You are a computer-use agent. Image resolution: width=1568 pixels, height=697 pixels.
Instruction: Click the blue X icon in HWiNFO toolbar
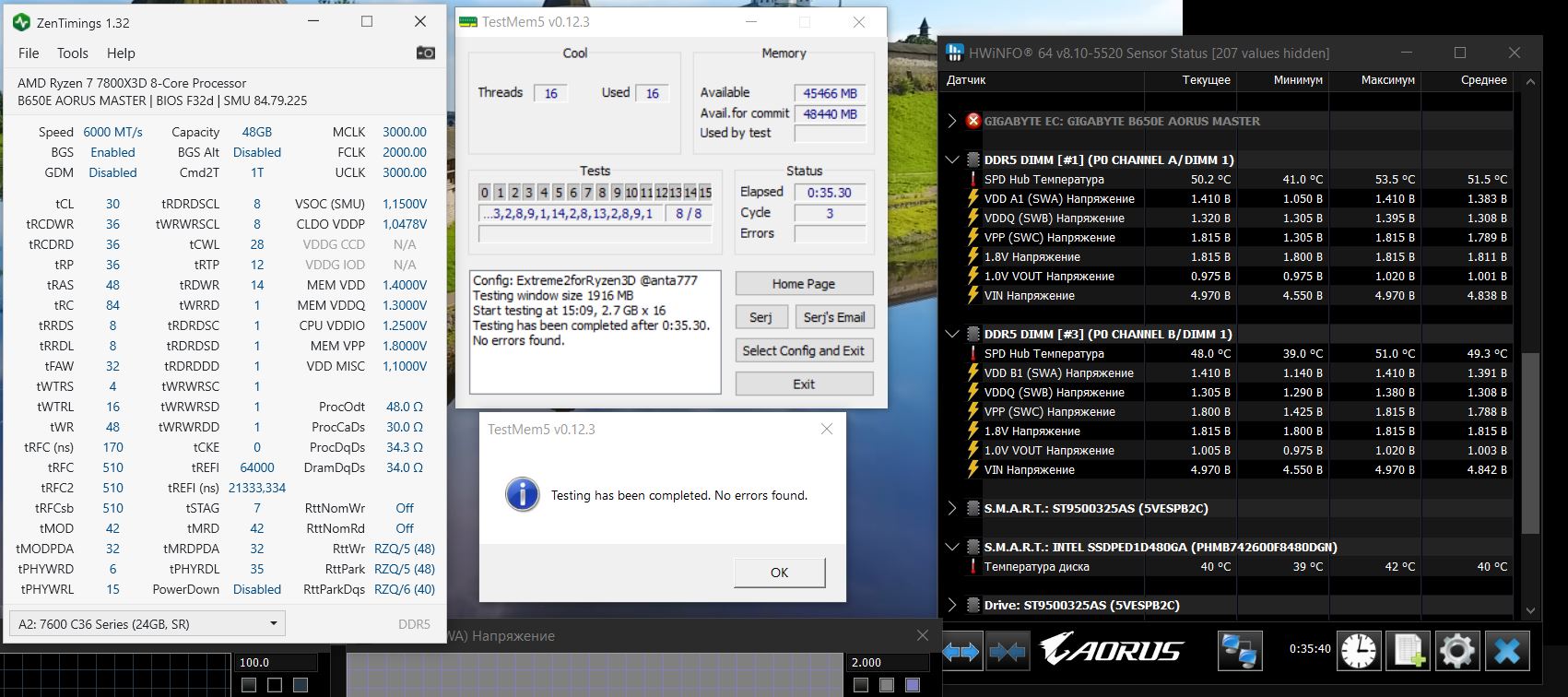(1506, 651)
